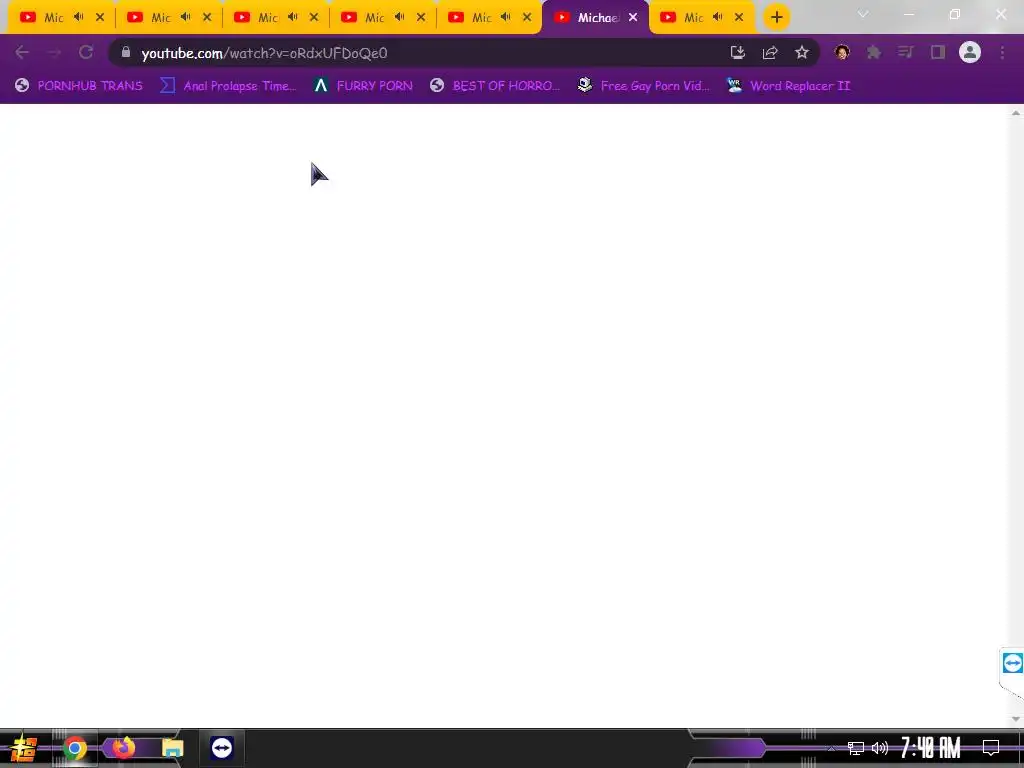Expand the tab search chevron in title bar
Viewport: 1024px width, 768px height.
[863, 14]
